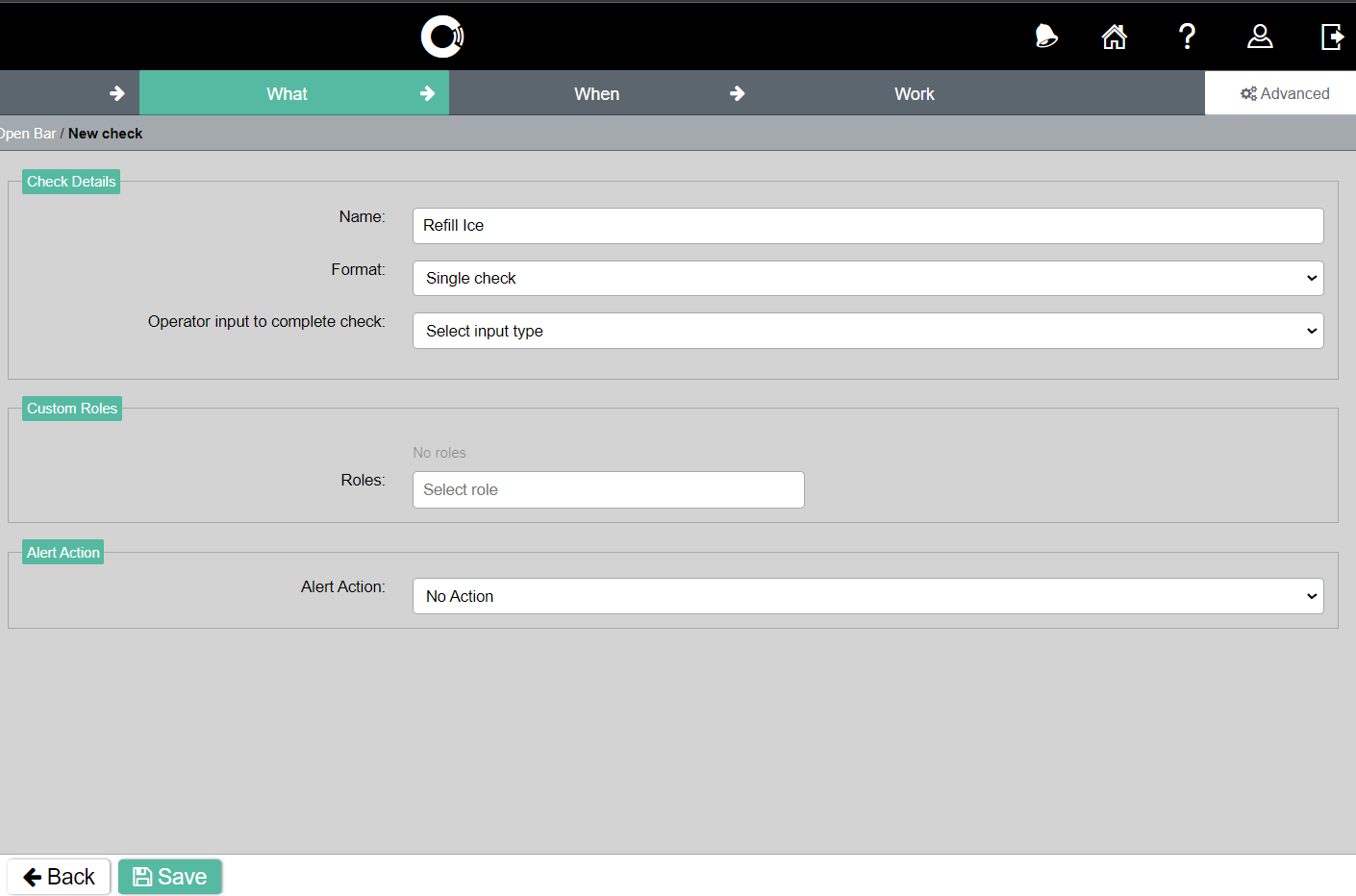Click the circular app logo
This screenshot has width=1356, height=896.
click(442, 37)
